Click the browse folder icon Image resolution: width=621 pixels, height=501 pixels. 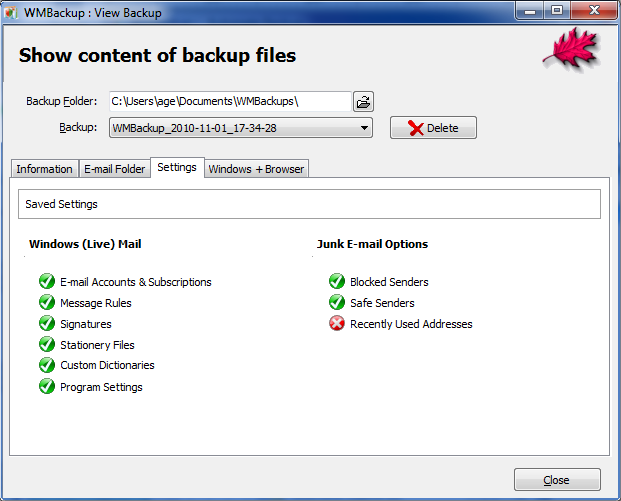[x=363, y=101]
